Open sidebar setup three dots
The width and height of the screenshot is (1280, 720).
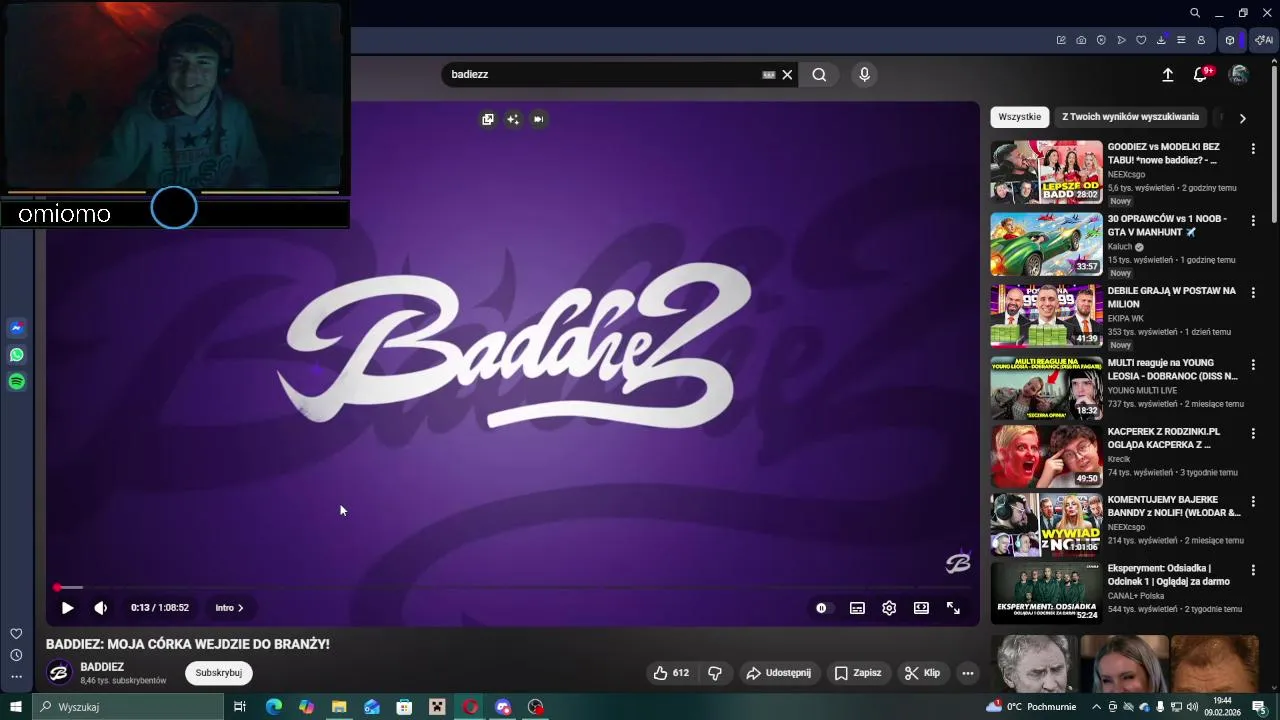point(16,677)
